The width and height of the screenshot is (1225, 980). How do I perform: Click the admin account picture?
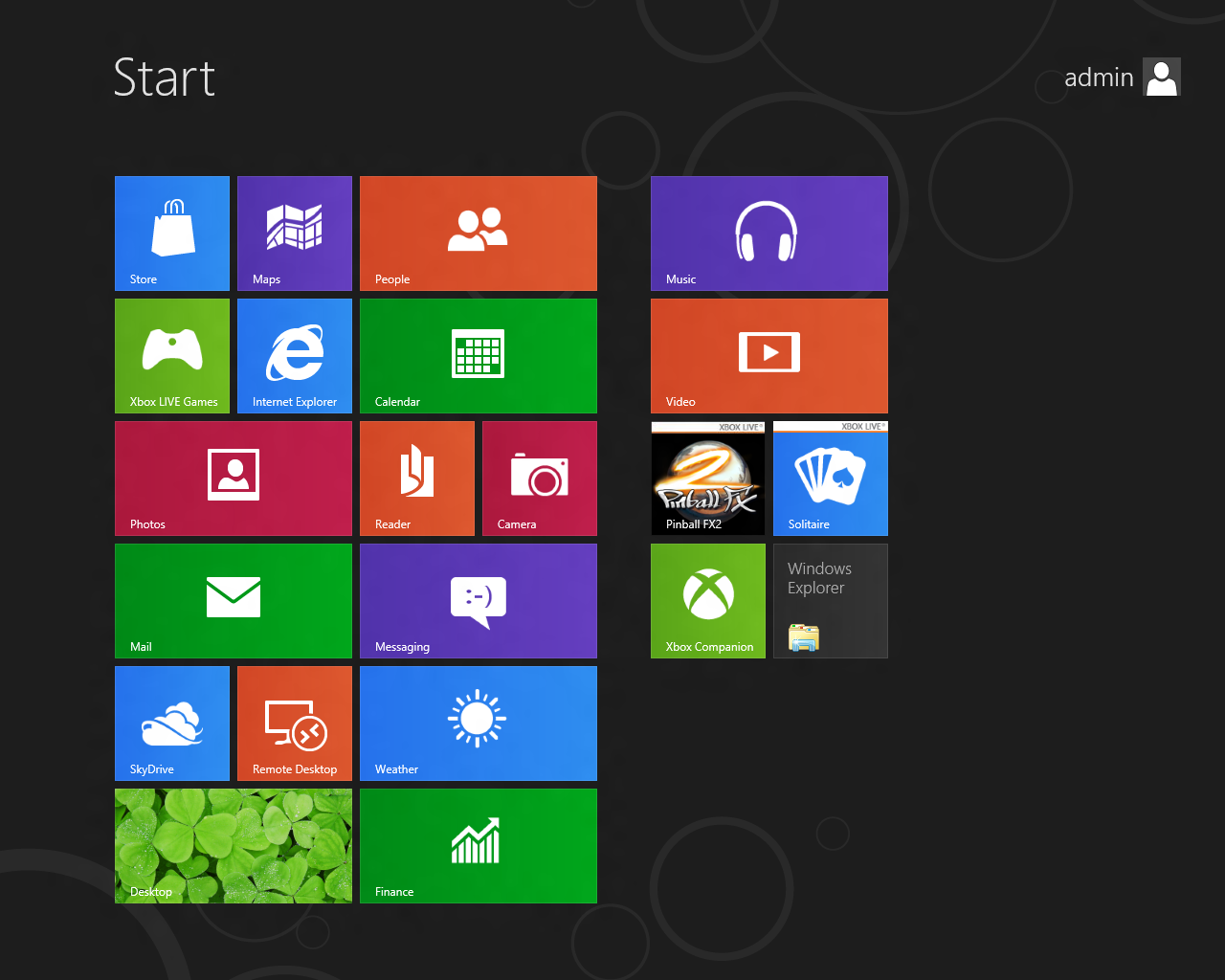(x=1162, y=77)
